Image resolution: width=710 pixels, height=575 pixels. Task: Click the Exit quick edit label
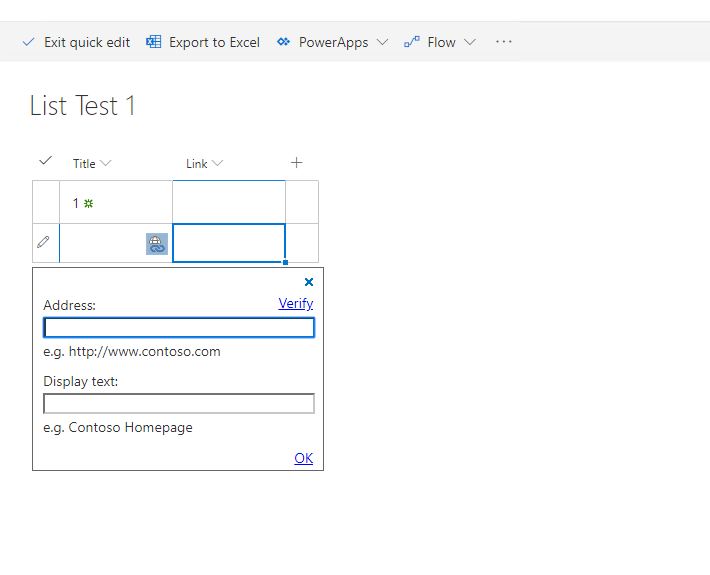87,42
